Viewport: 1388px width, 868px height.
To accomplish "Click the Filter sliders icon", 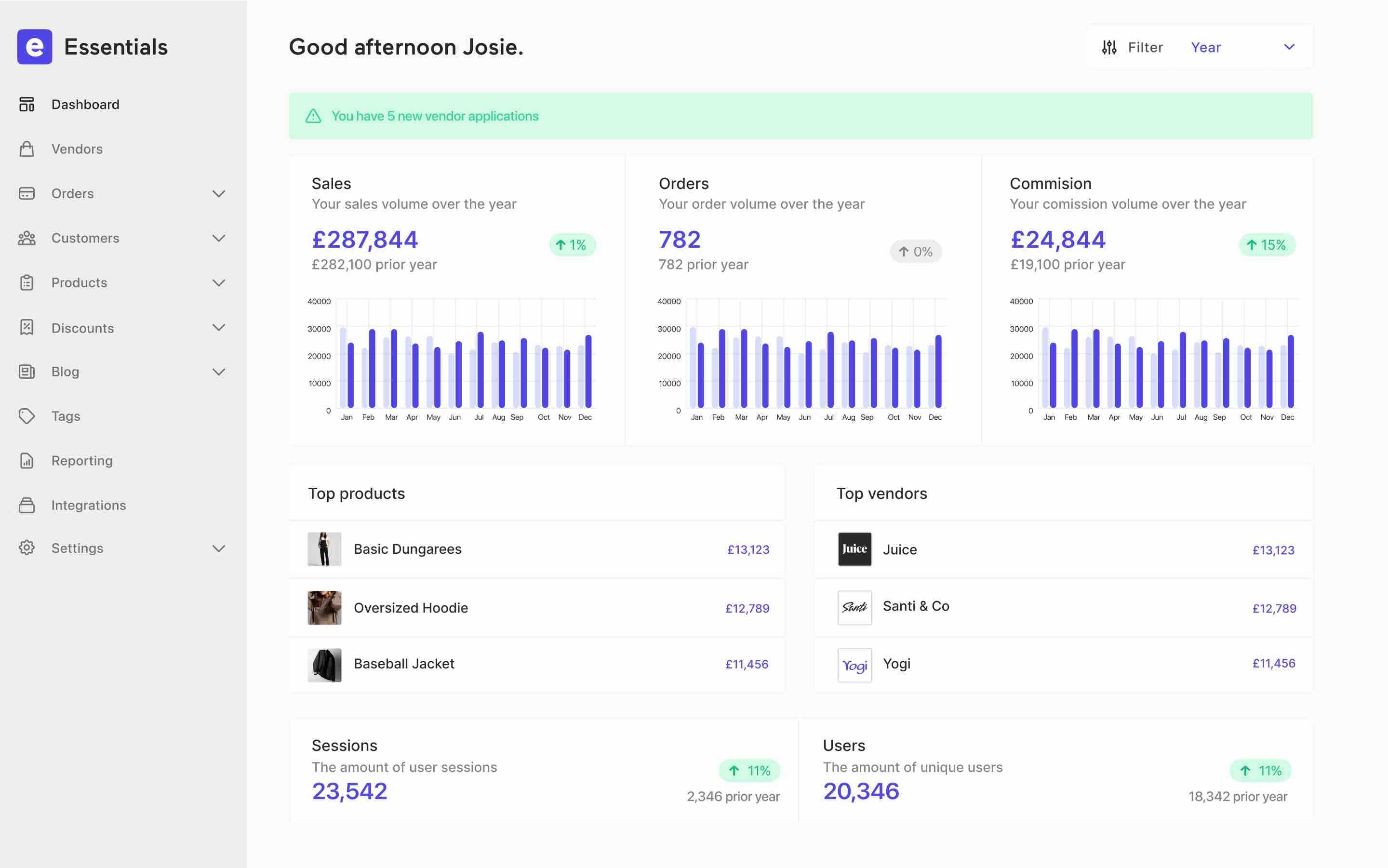I will (x=1108, y=47).
